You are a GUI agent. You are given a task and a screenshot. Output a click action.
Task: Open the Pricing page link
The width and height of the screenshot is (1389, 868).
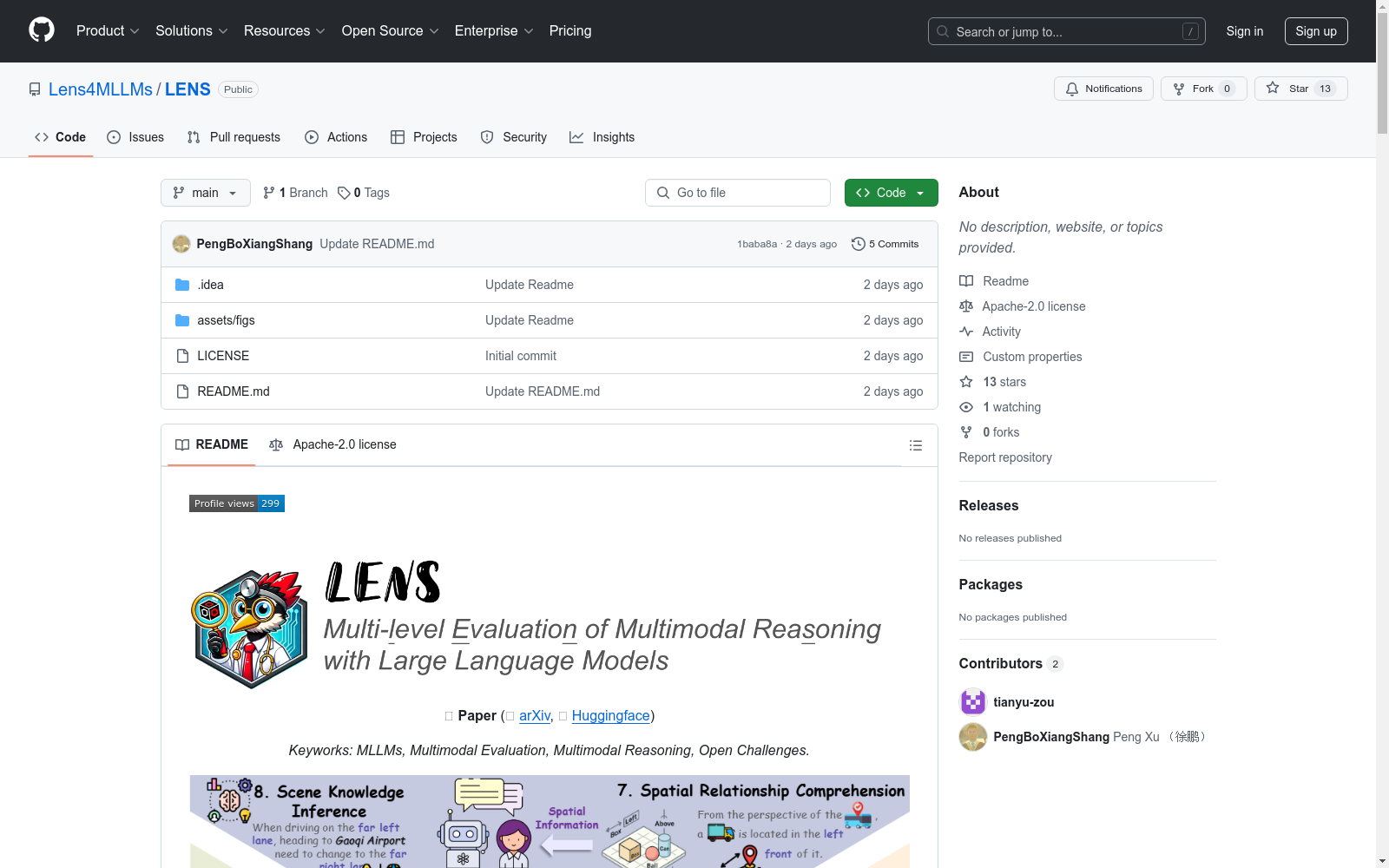point(570,30)
